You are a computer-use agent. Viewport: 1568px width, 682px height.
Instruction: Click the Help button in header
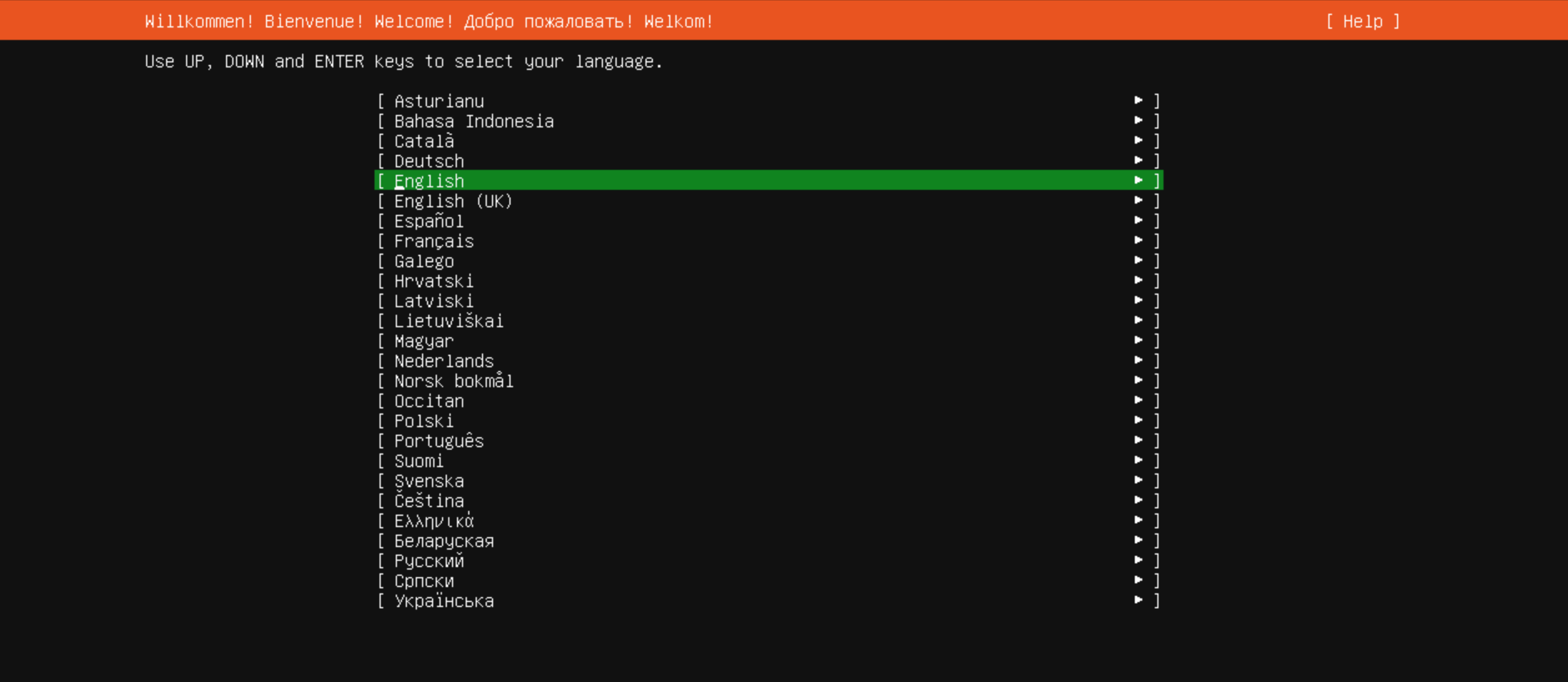1363,21
